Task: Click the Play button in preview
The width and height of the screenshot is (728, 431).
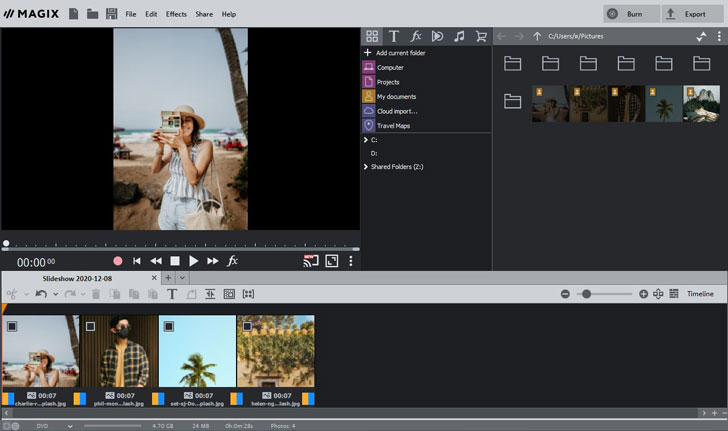Action: click(x=194, y=261)
